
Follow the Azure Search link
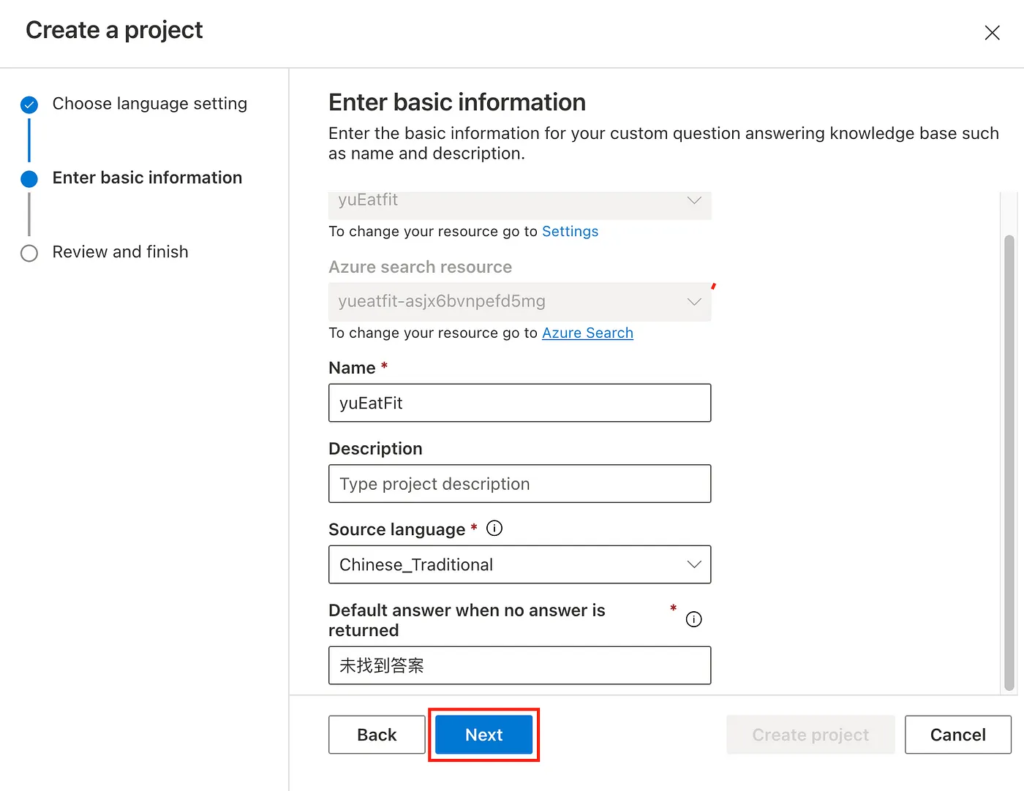tap(587, 333)
